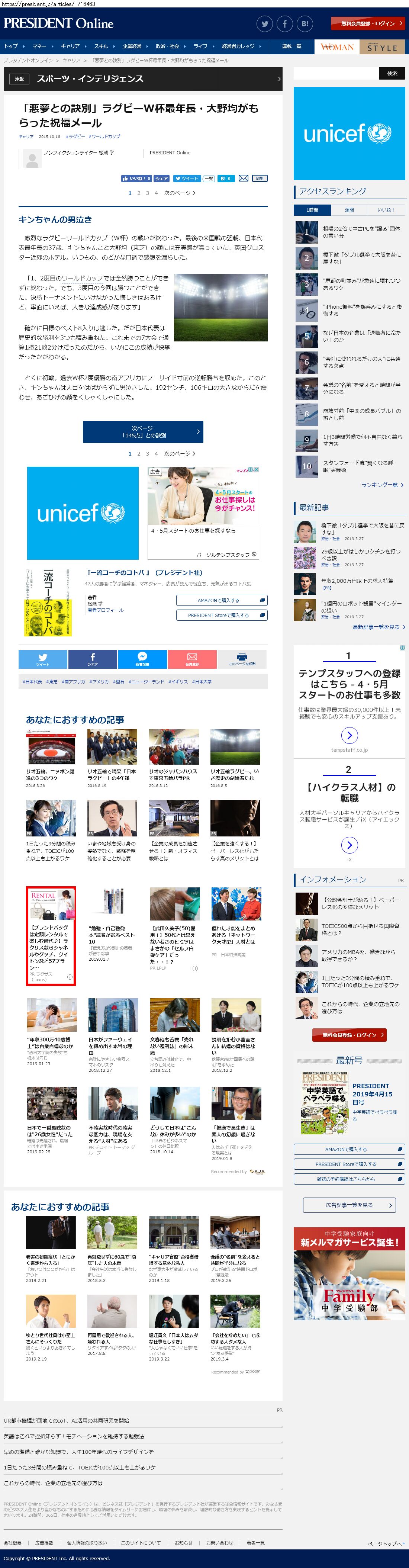Select the いいね！ ranking tab
This screenshot has width=409, height=1568.
click(x=386, y=210)
